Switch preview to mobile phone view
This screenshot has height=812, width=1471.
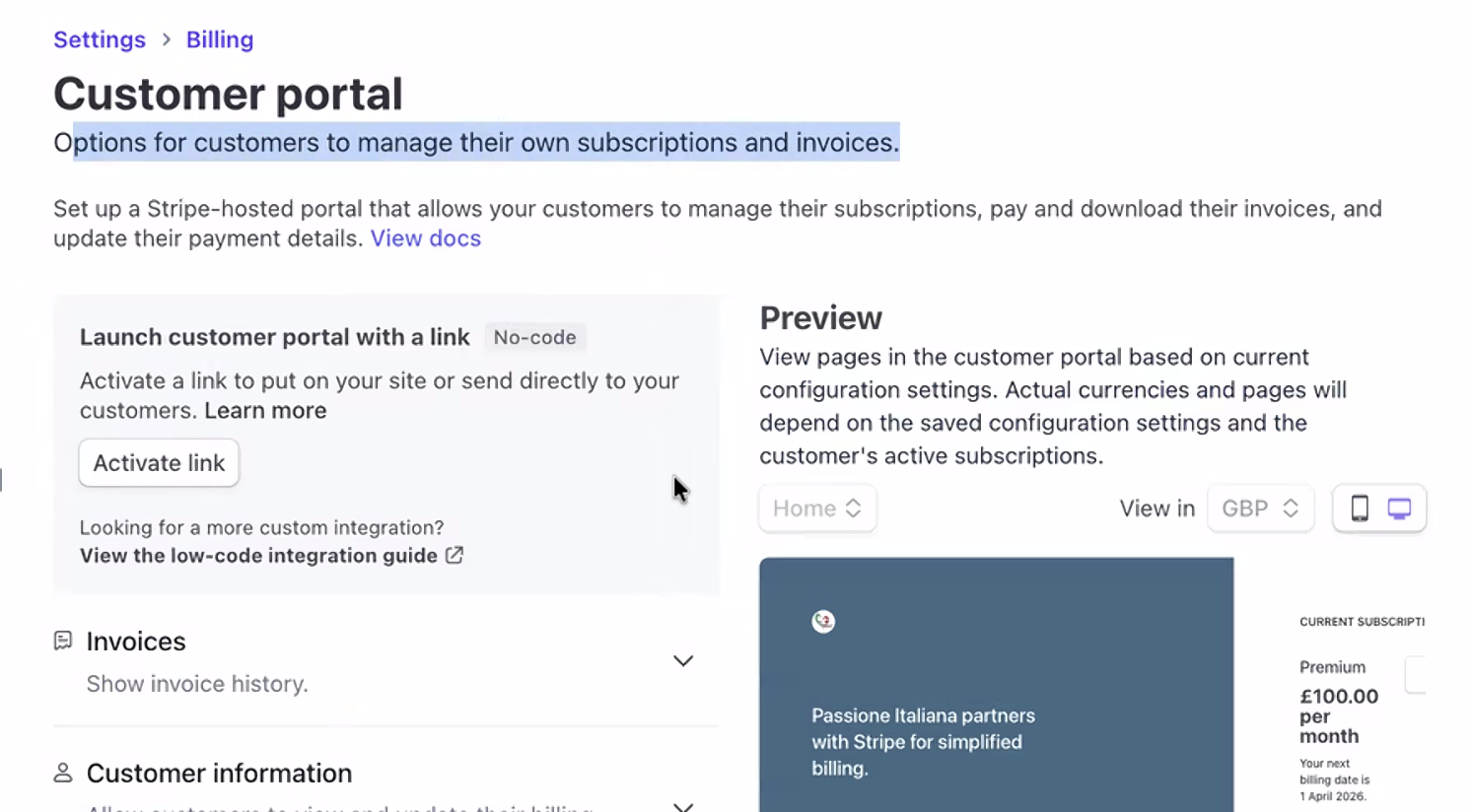[x=1359, y=508]
